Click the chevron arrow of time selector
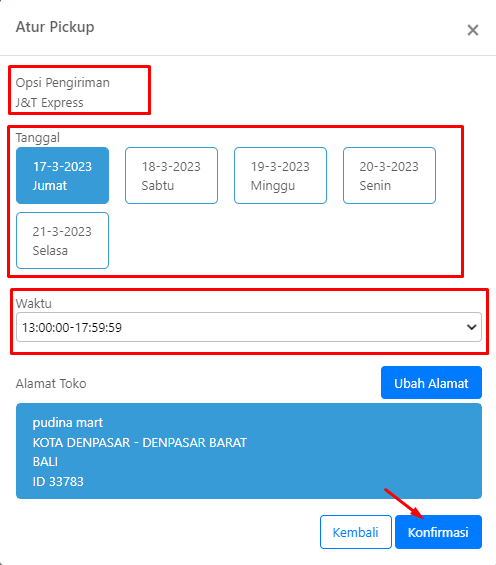The height and width of the screenshot is (565, 496). [x=471, y=327]
